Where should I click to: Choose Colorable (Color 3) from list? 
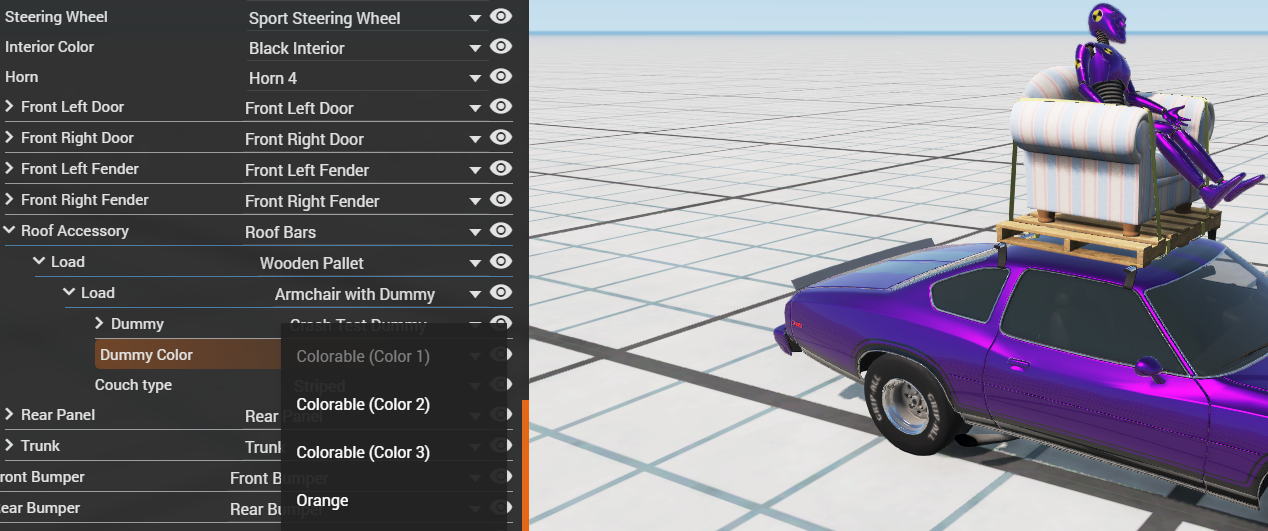pyautogui.click(x=394, y=452)
